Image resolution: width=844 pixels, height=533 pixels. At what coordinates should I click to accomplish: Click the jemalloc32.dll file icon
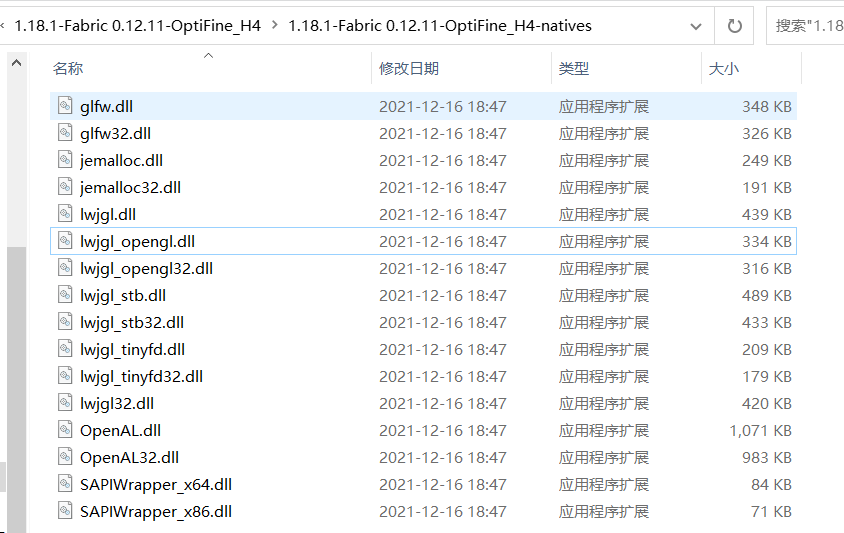pos(65,186)
